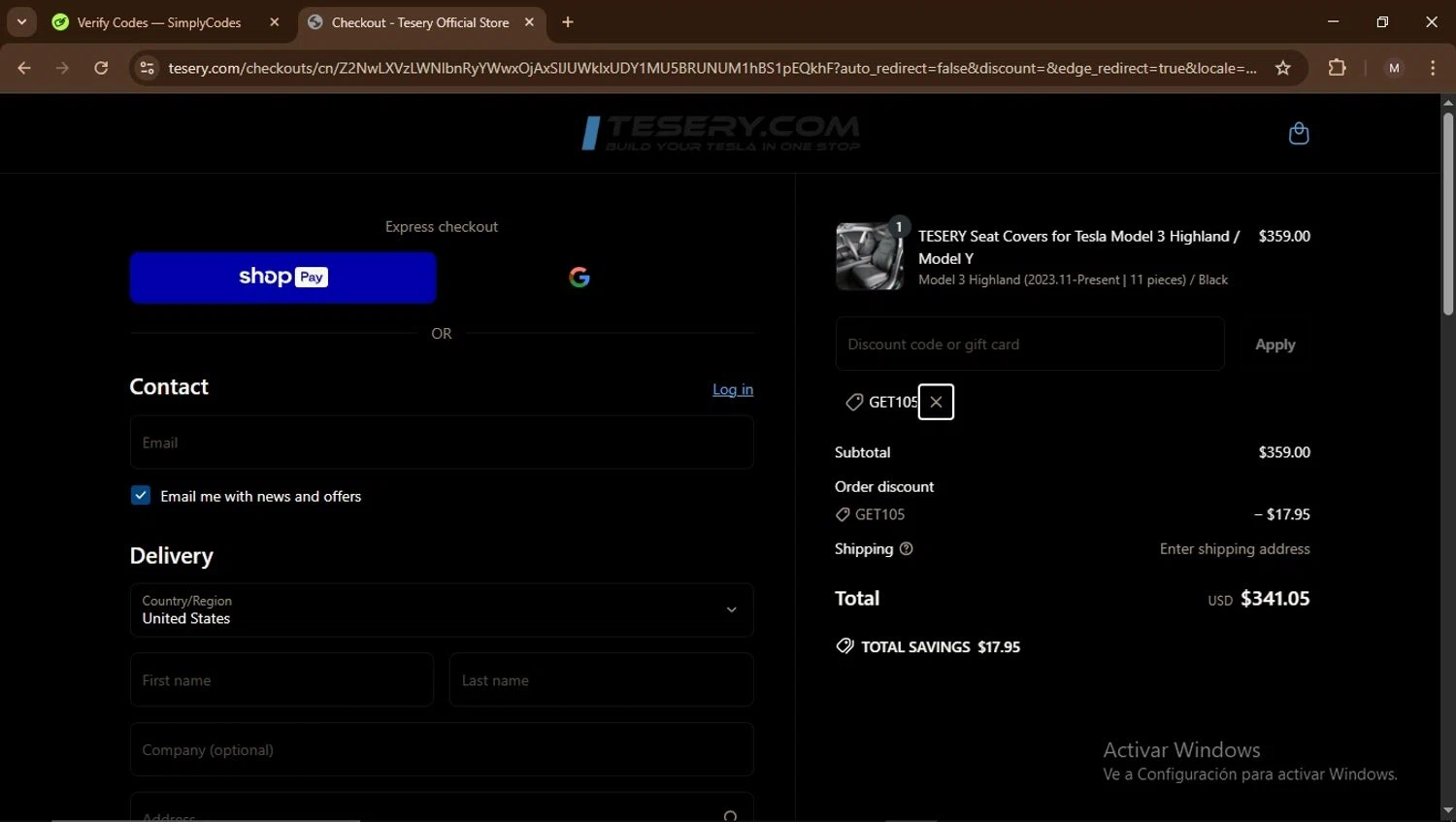Image resolution: width=1456 pixels, height=822 pixels.
Task: Uncheck Email me with news and offers
Action: pyautogui.click(x=141, y=496)
